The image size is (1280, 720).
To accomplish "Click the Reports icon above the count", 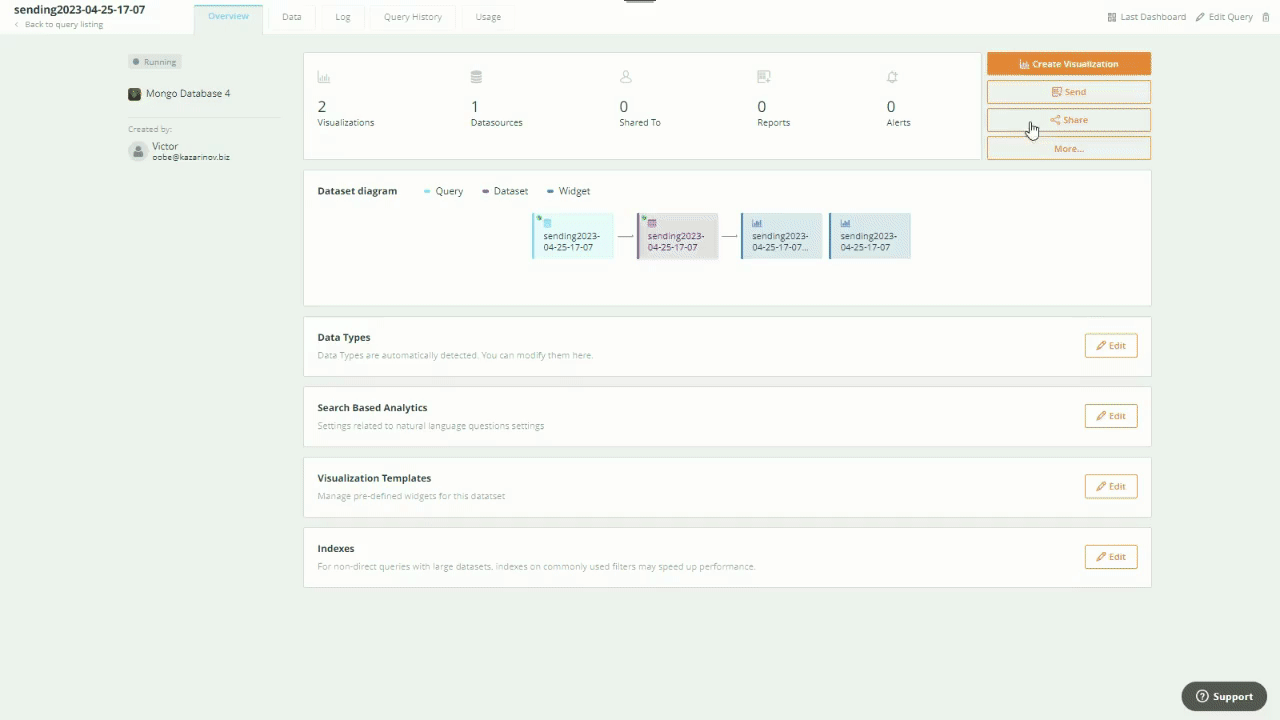I will 764,77.
